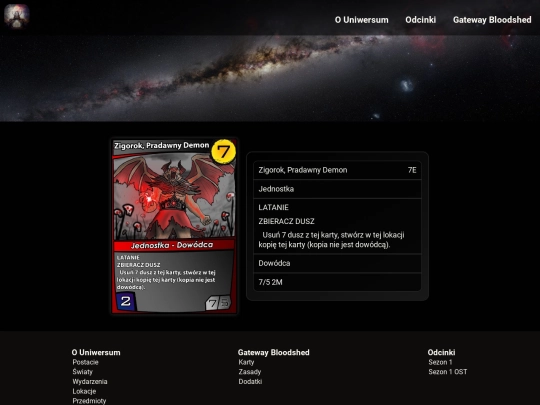Viewport: 540px width, 405px height.
Task: Open the Gateway Bloodshed header menu
Action: click(492, 20)
